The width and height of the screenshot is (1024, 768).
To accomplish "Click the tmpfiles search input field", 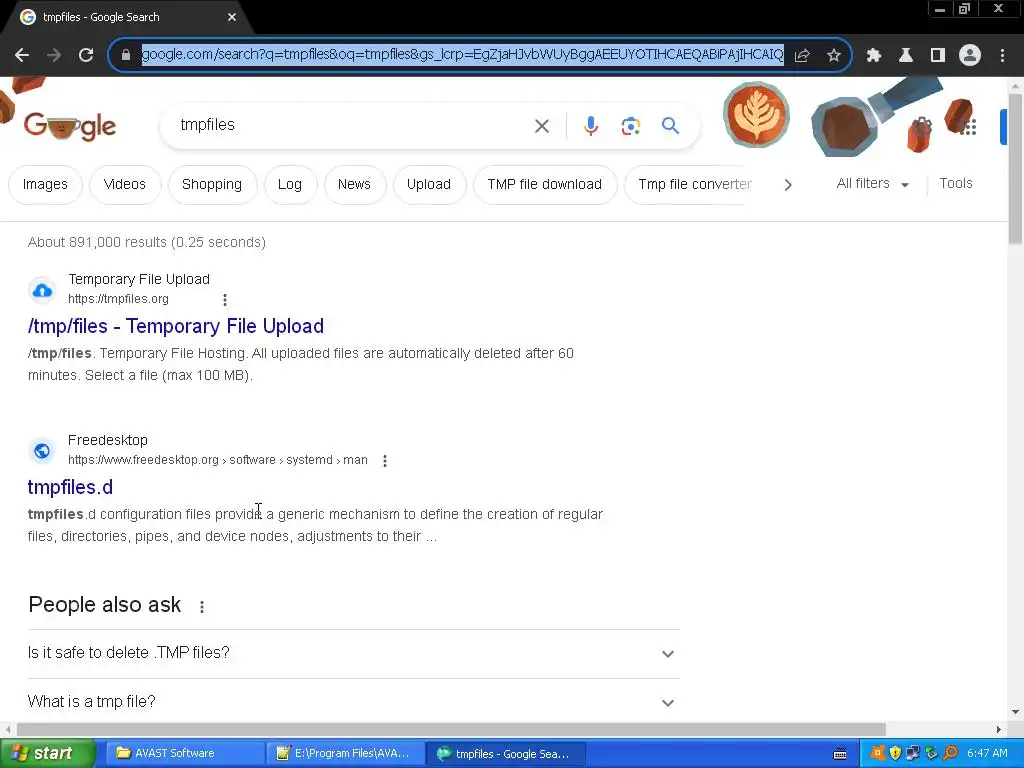I will pyautogui.click(x=353, y=125).
